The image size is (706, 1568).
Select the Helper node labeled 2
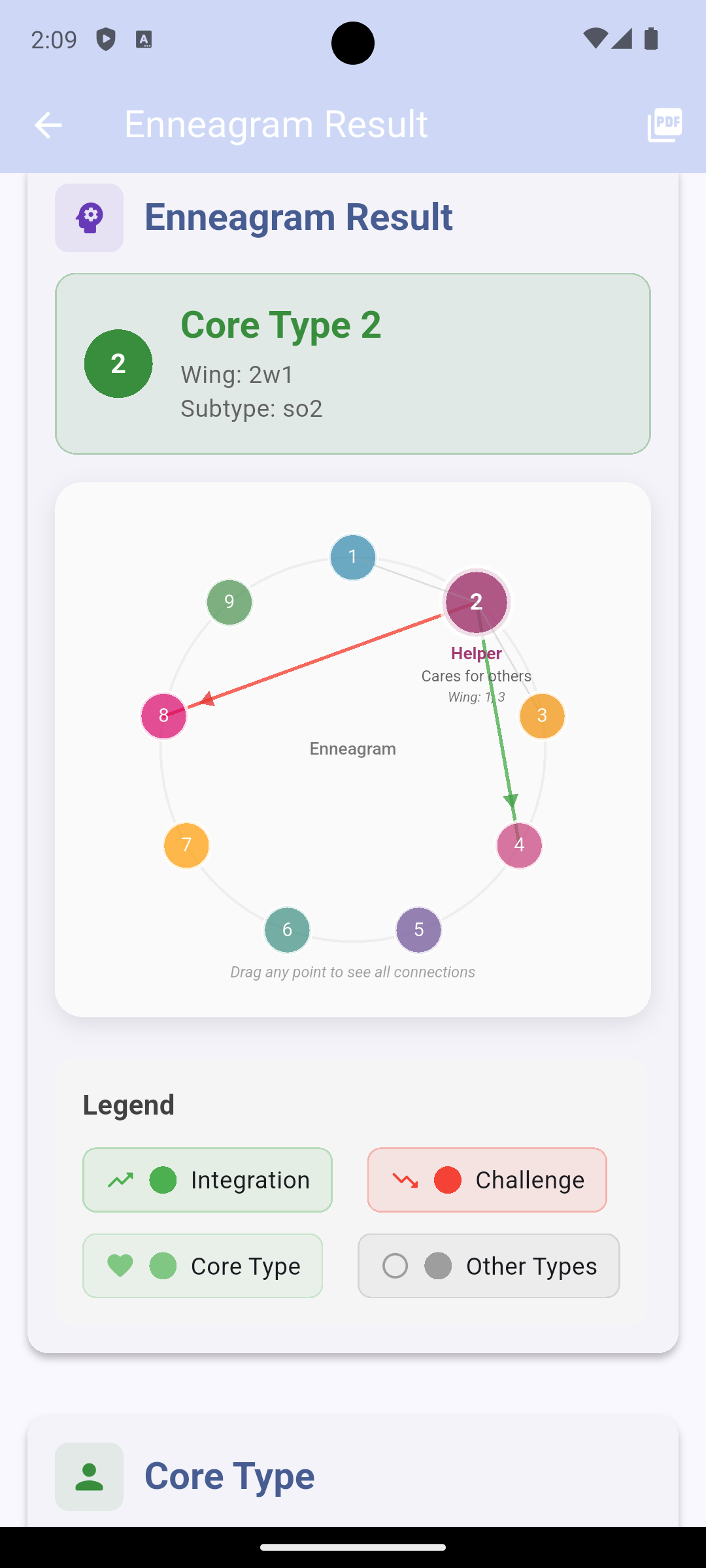click(x=476, y=603)
